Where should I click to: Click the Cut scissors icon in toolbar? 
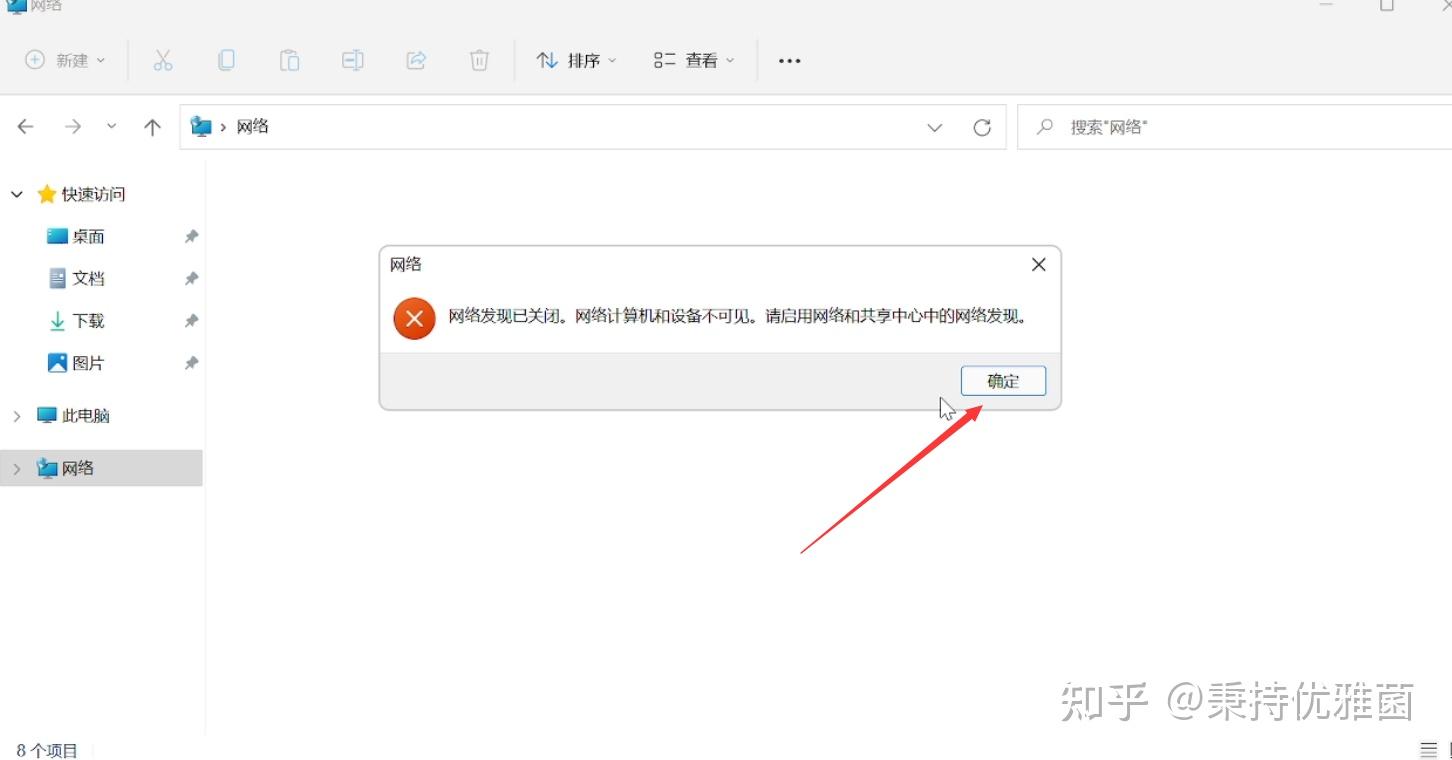point(163,60)
